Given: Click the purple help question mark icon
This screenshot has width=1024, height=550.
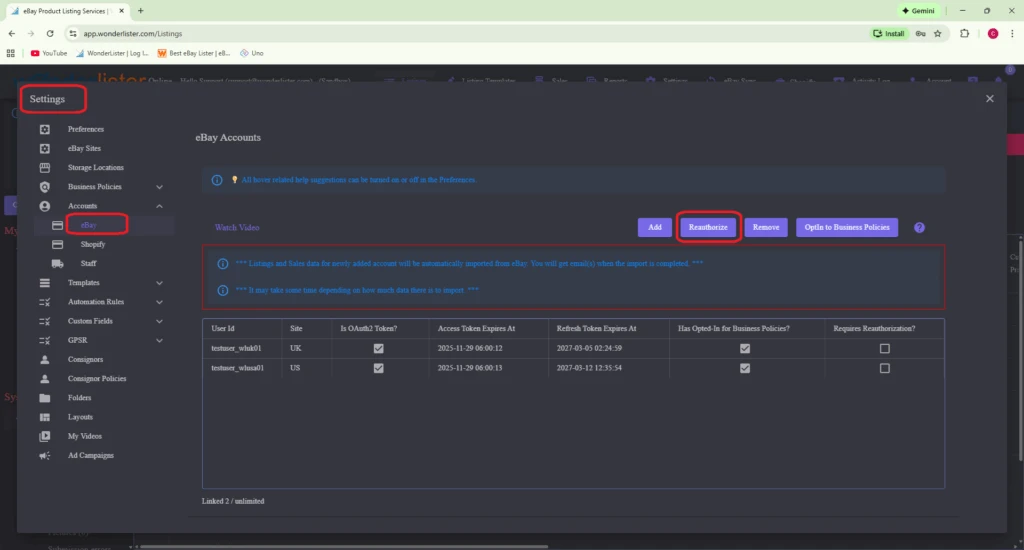Looking at the screenshot, I should [919, 227].
